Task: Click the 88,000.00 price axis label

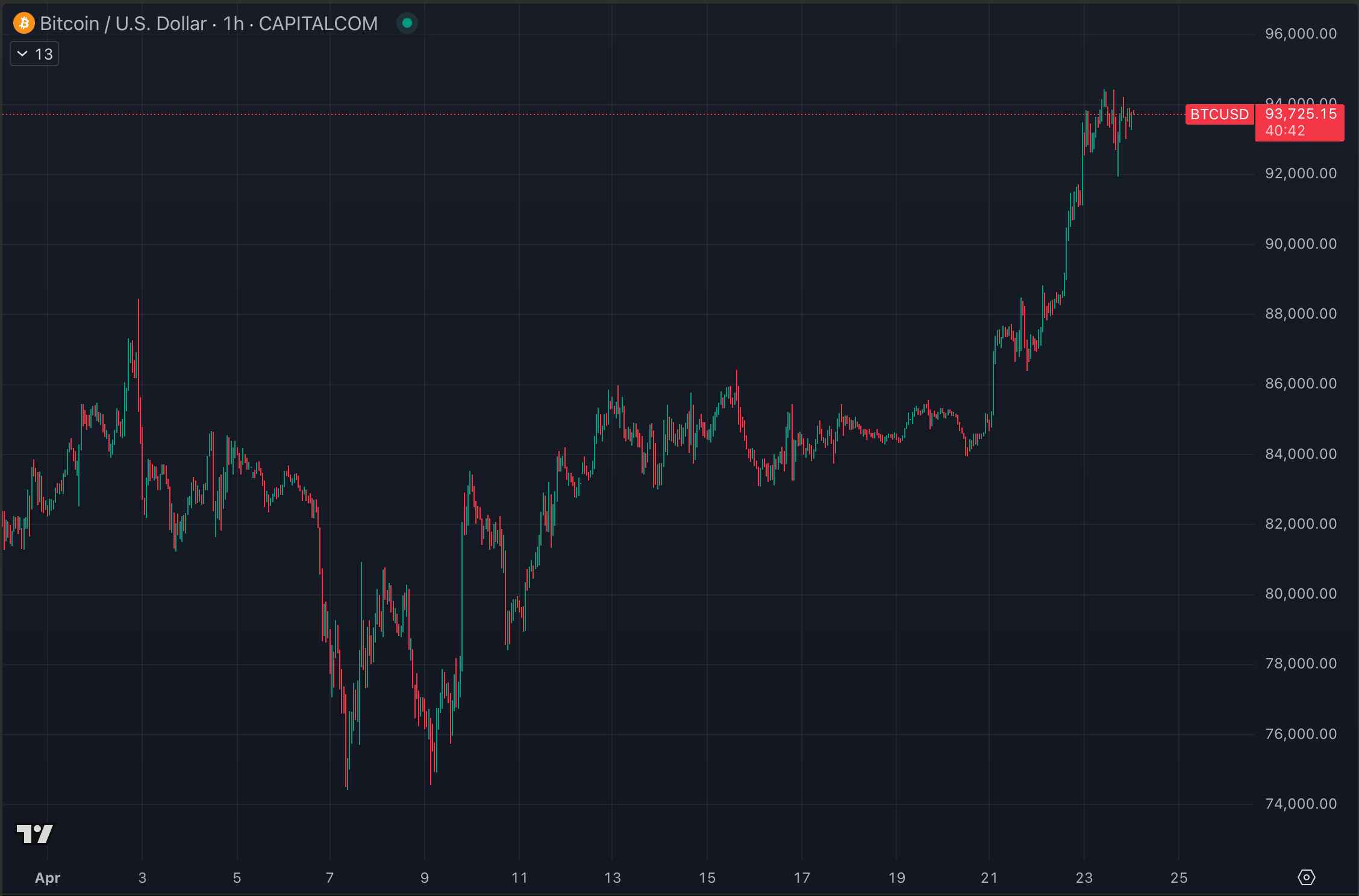Action: (x=1301, y=314)
